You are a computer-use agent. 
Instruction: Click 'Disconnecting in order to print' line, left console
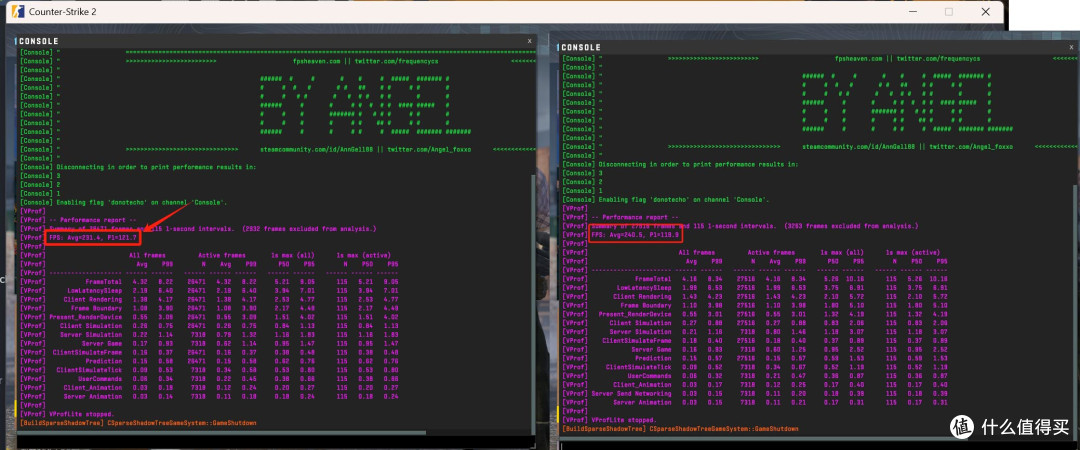coord(138,167)
